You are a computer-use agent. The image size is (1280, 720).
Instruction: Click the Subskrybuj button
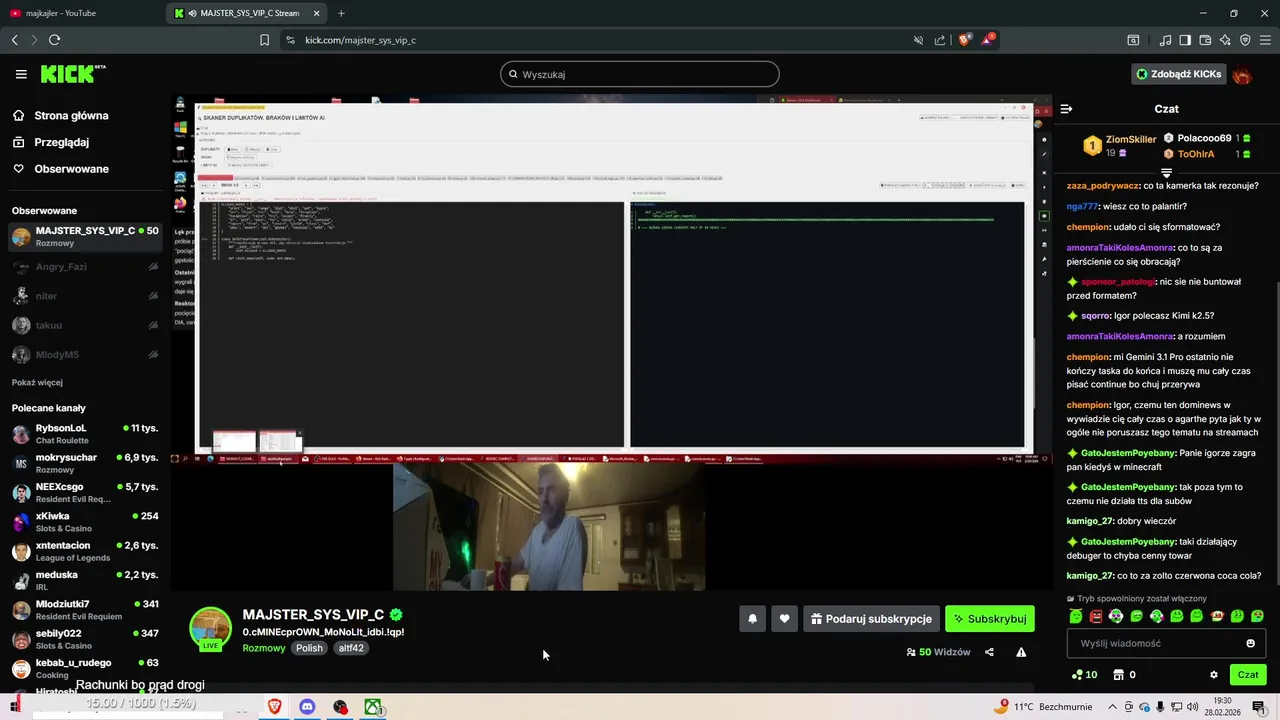point(990,619)
